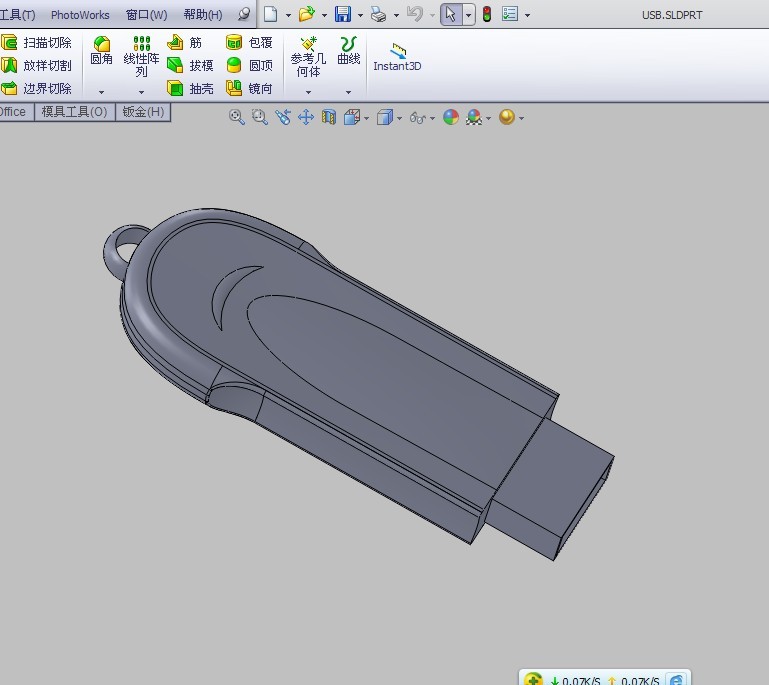Viewport: 769px width, 685px height.
Task: Expand the Print dropdown arrow
Action: [x=396, y=15]
